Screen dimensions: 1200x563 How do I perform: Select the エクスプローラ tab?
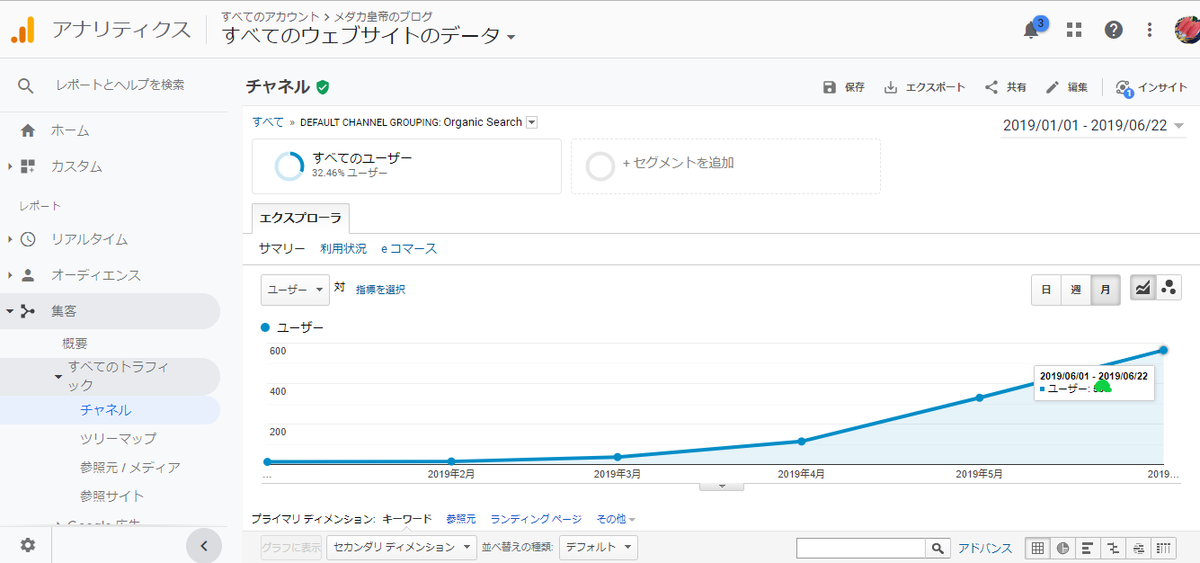[x=301, y=217]
